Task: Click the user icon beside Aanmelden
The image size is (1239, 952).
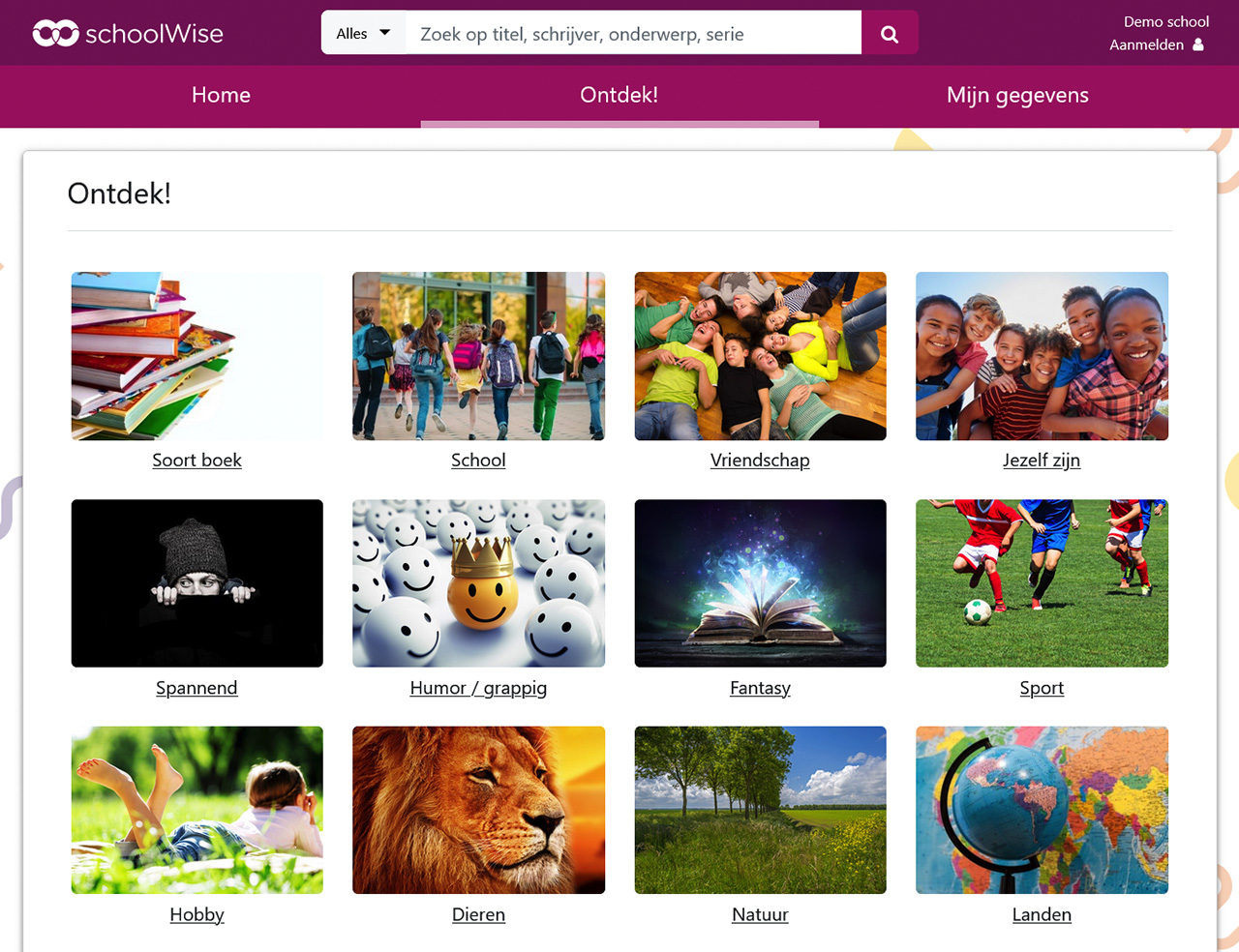Action: coord(1198,45)
